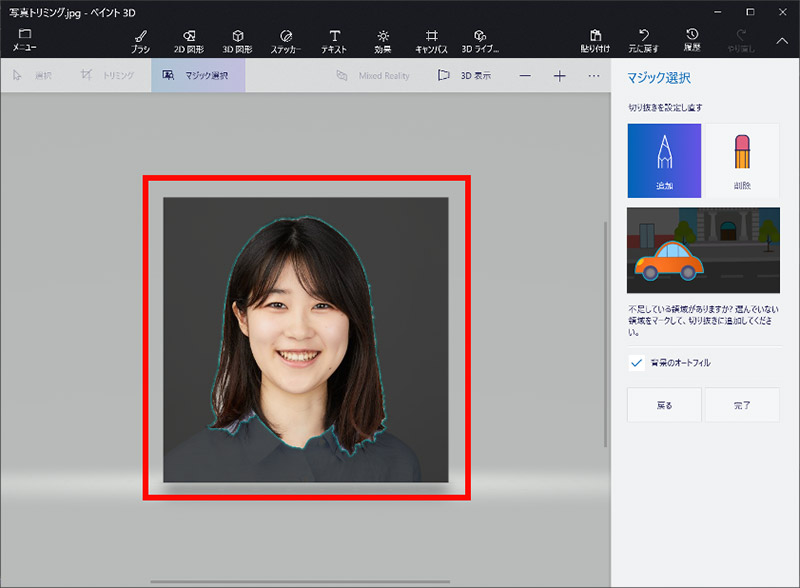800x588 pixels.
Task: Open the 3D ライブラリ panel
Action: pos(480,40)
